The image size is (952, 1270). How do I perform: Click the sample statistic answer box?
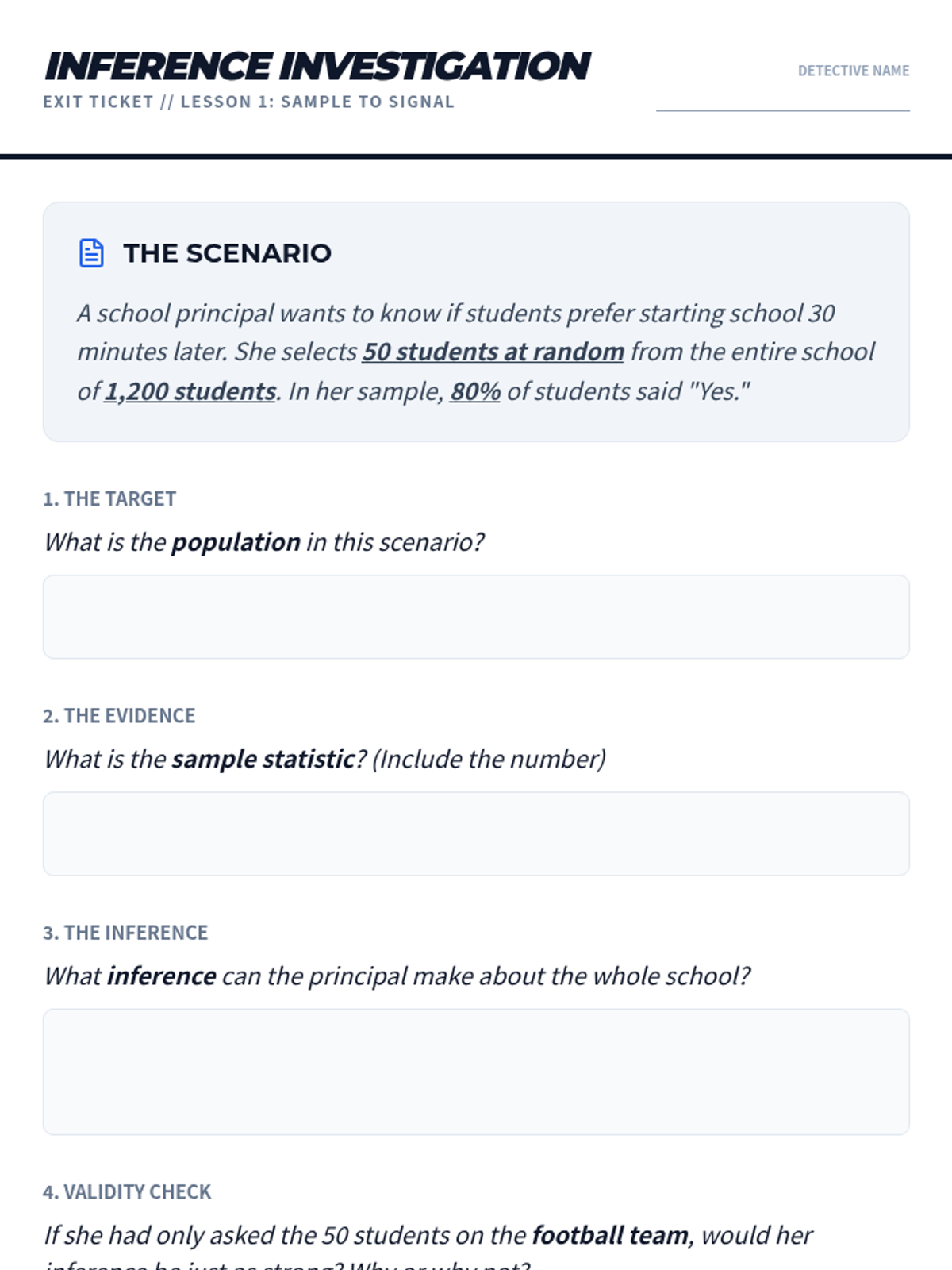476,833
